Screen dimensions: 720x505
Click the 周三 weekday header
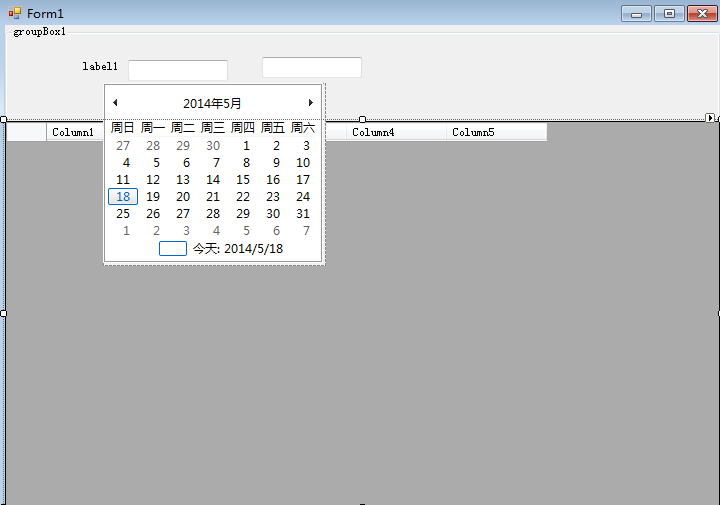pyautogui.click(x=213, y=127)
